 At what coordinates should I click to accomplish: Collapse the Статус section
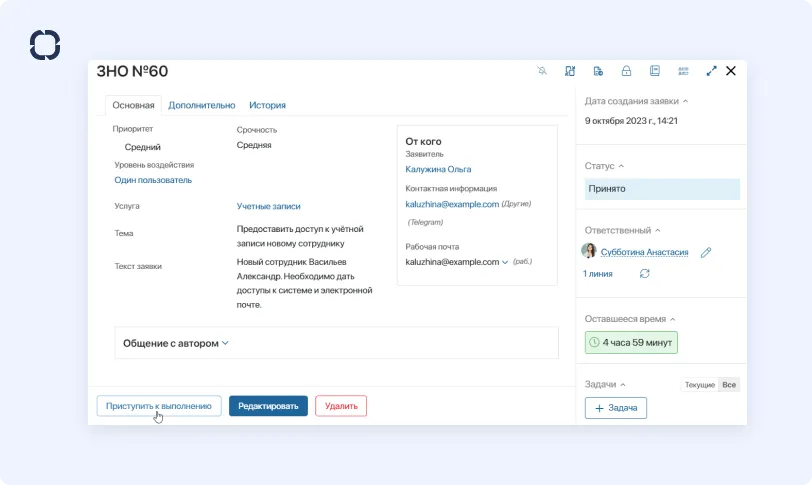tap(621, 166)
